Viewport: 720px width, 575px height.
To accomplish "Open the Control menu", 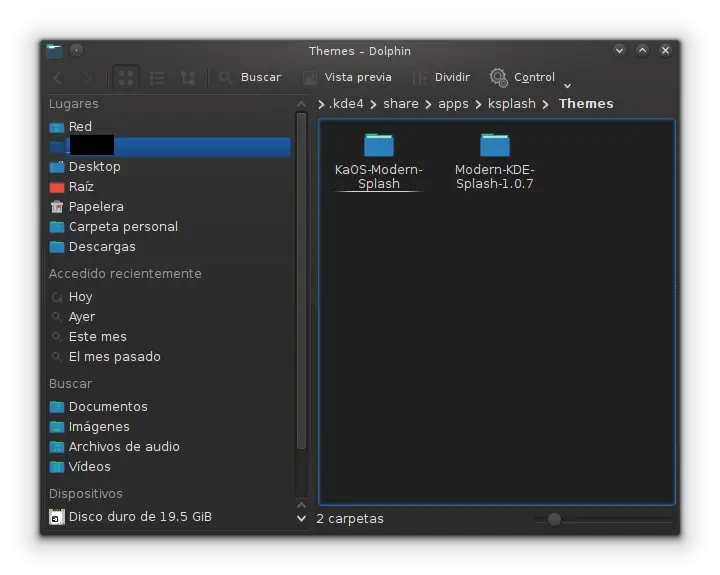I will coord(523,77).
